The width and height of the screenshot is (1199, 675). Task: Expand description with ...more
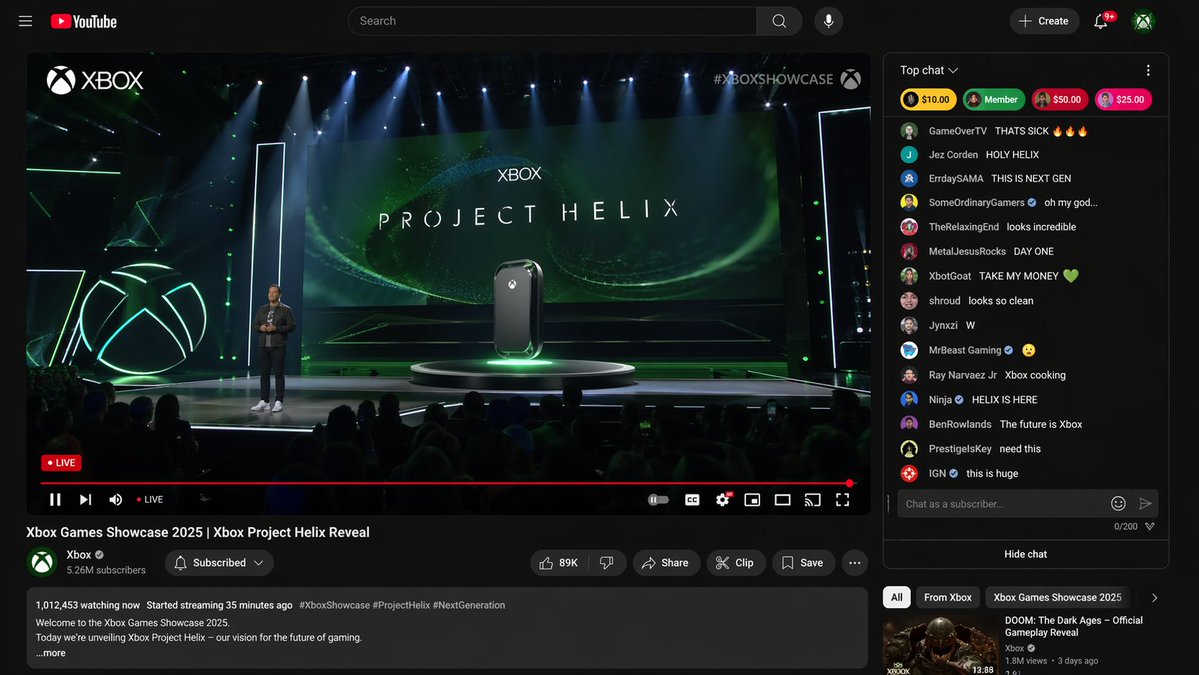point(51,653)
